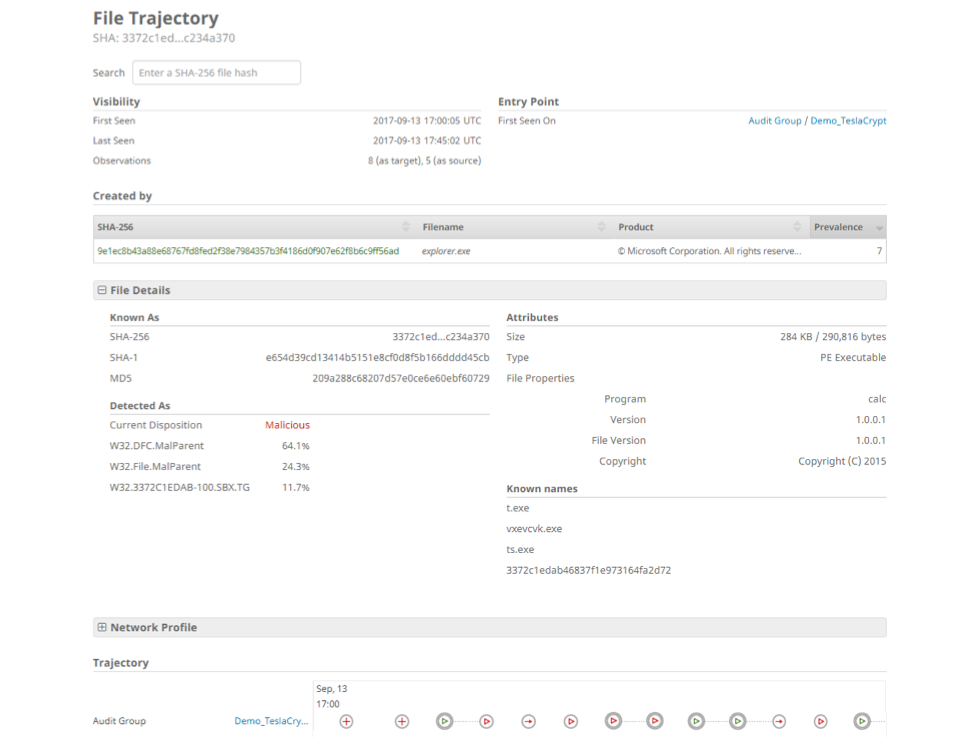This screenshot has width=975, height=737.
Task: Click the Malicious disposition label
Action: click(287, 425)
